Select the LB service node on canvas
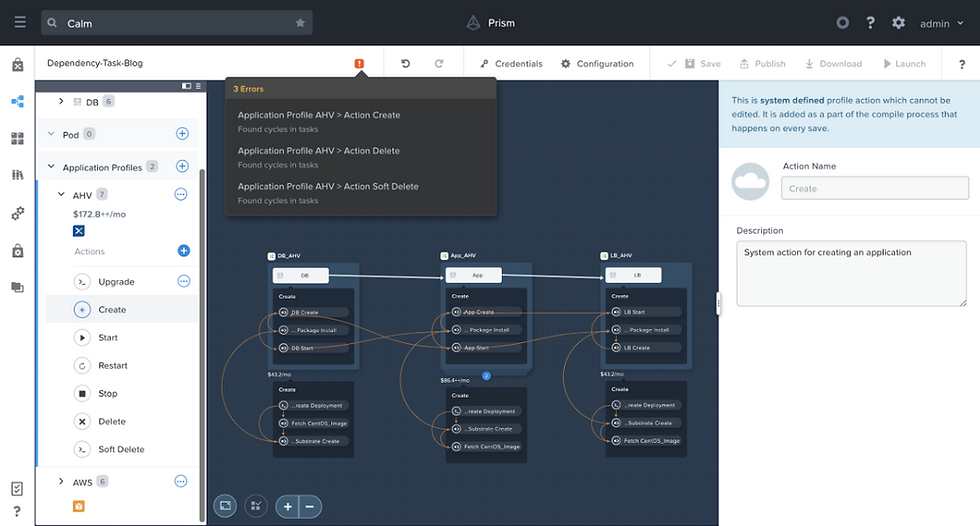980x526 pixels. coord(633,275)
